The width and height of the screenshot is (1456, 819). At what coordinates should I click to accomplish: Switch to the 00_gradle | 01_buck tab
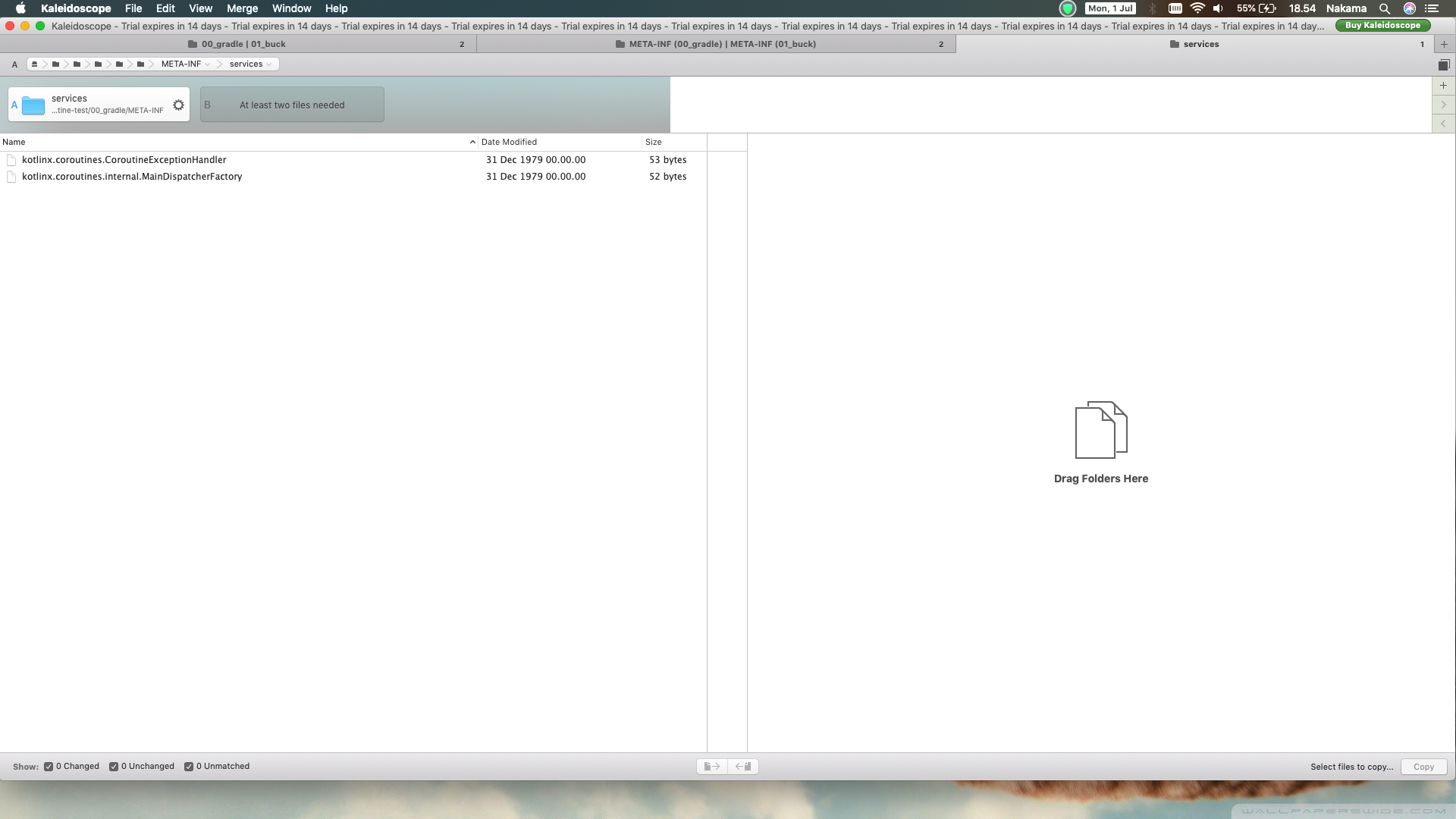coord(243,44)
